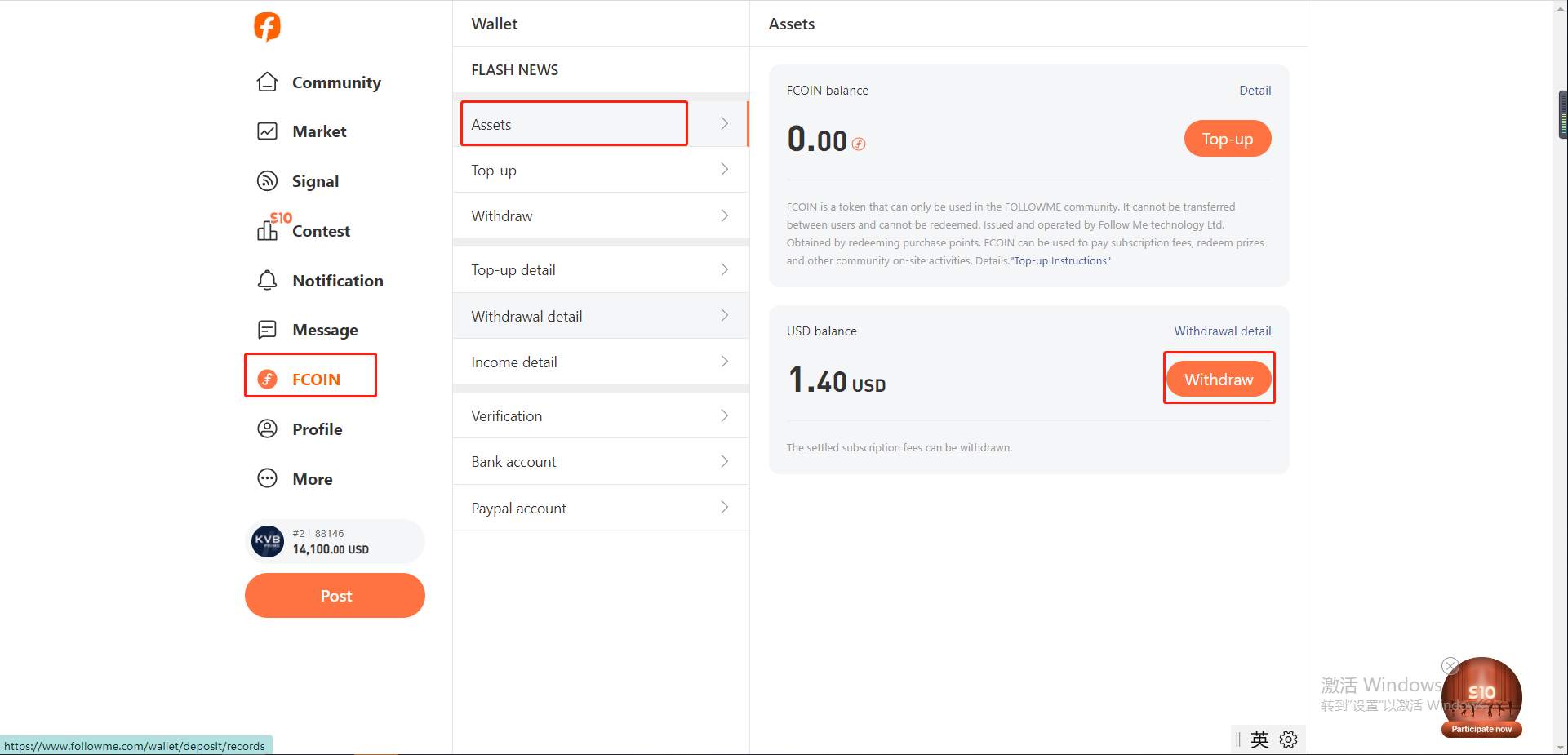Screen dimensions: 1568x755
Task: Click the More ellipsis icon
Action: click(267, 478)
